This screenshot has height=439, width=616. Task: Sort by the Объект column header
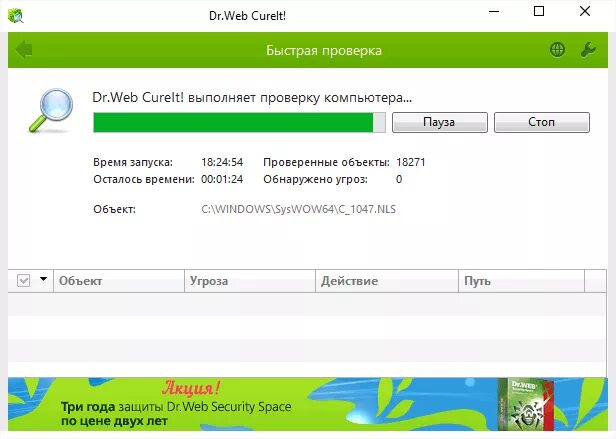[x=119, y=281]
